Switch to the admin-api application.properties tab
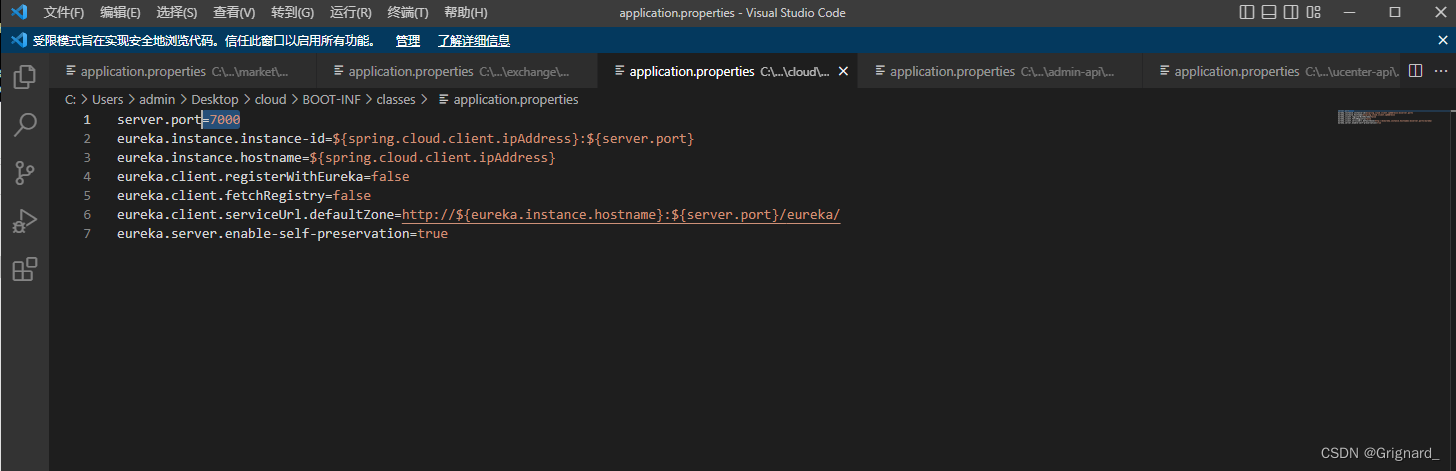 [x=1001, y=71]
